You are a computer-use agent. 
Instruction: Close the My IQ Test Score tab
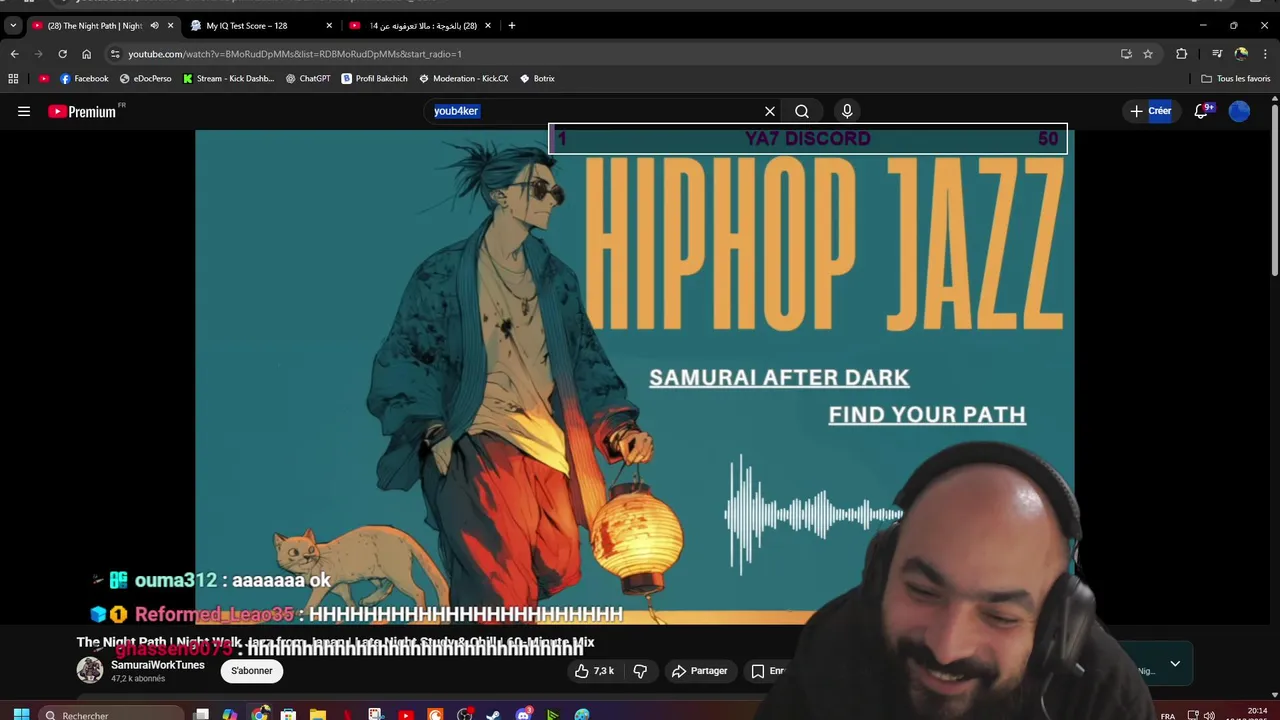(329, 26)
